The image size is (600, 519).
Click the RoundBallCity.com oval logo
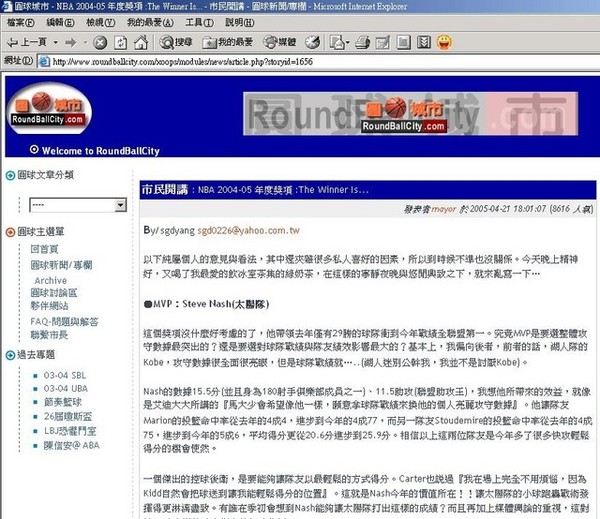[x=49, y=108]
